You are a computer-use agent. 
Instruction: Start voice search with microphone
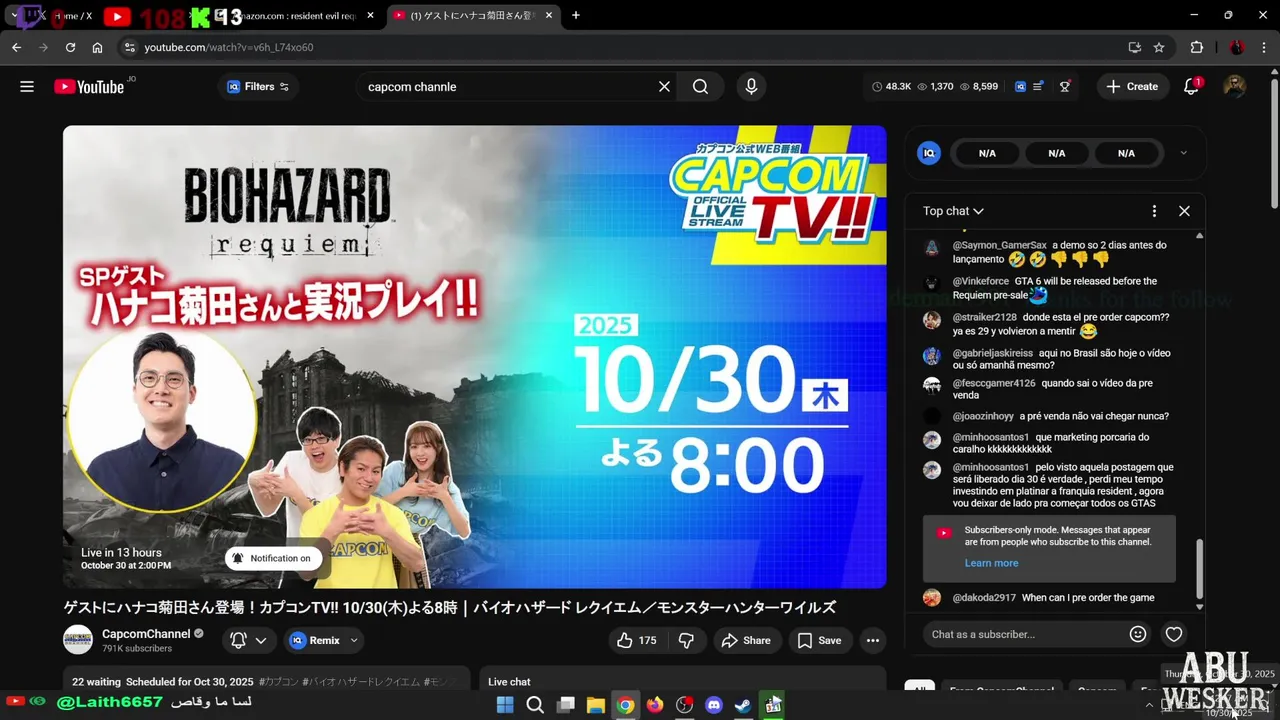point(751,87)
